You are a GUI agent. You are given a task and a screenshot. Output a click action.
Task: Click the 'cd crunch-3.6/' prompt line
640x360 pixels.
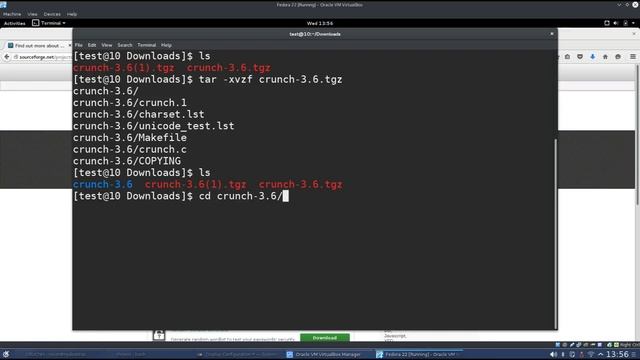[181, 196]
